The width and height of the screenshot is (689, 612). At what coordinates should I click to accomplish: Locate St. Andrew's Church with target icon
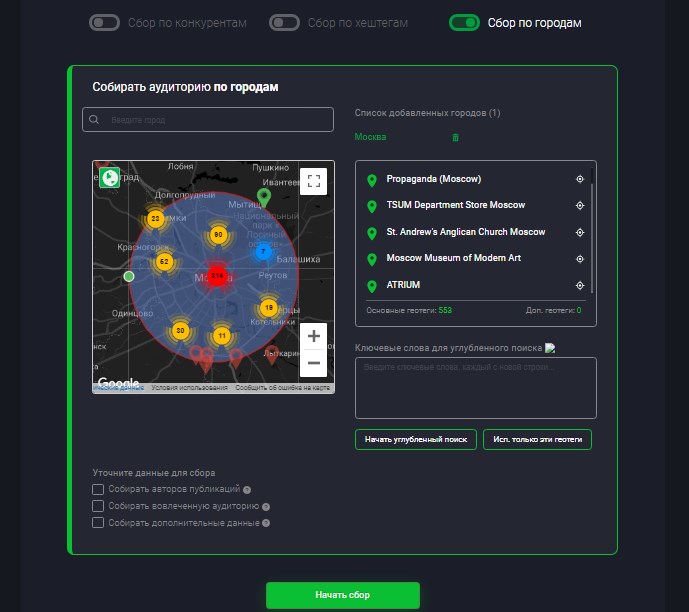coord(580,232)
